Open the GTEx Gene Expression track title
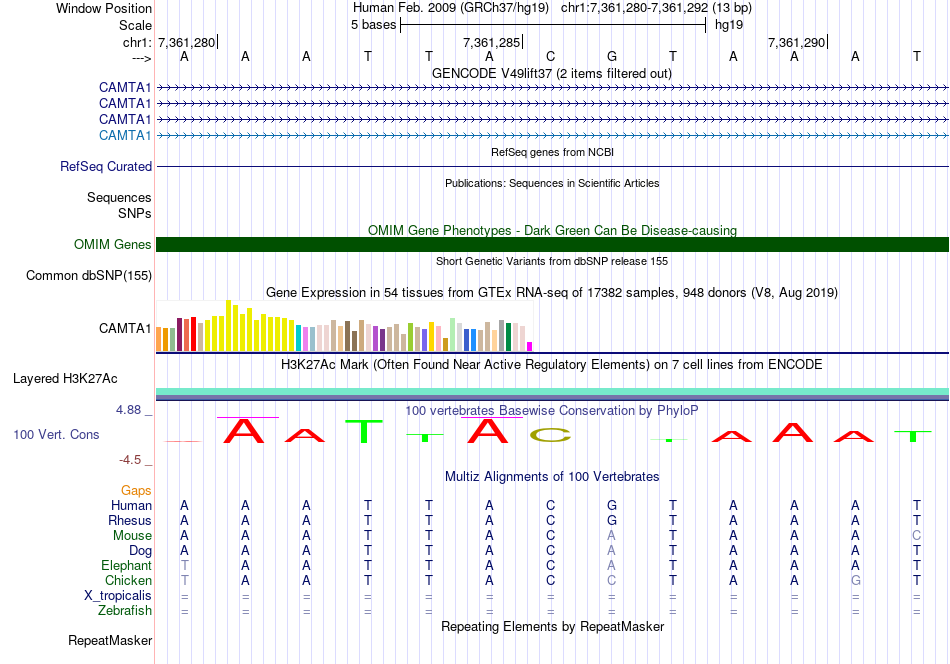Screen dimensions: 950x664 (x=552, y=293)
